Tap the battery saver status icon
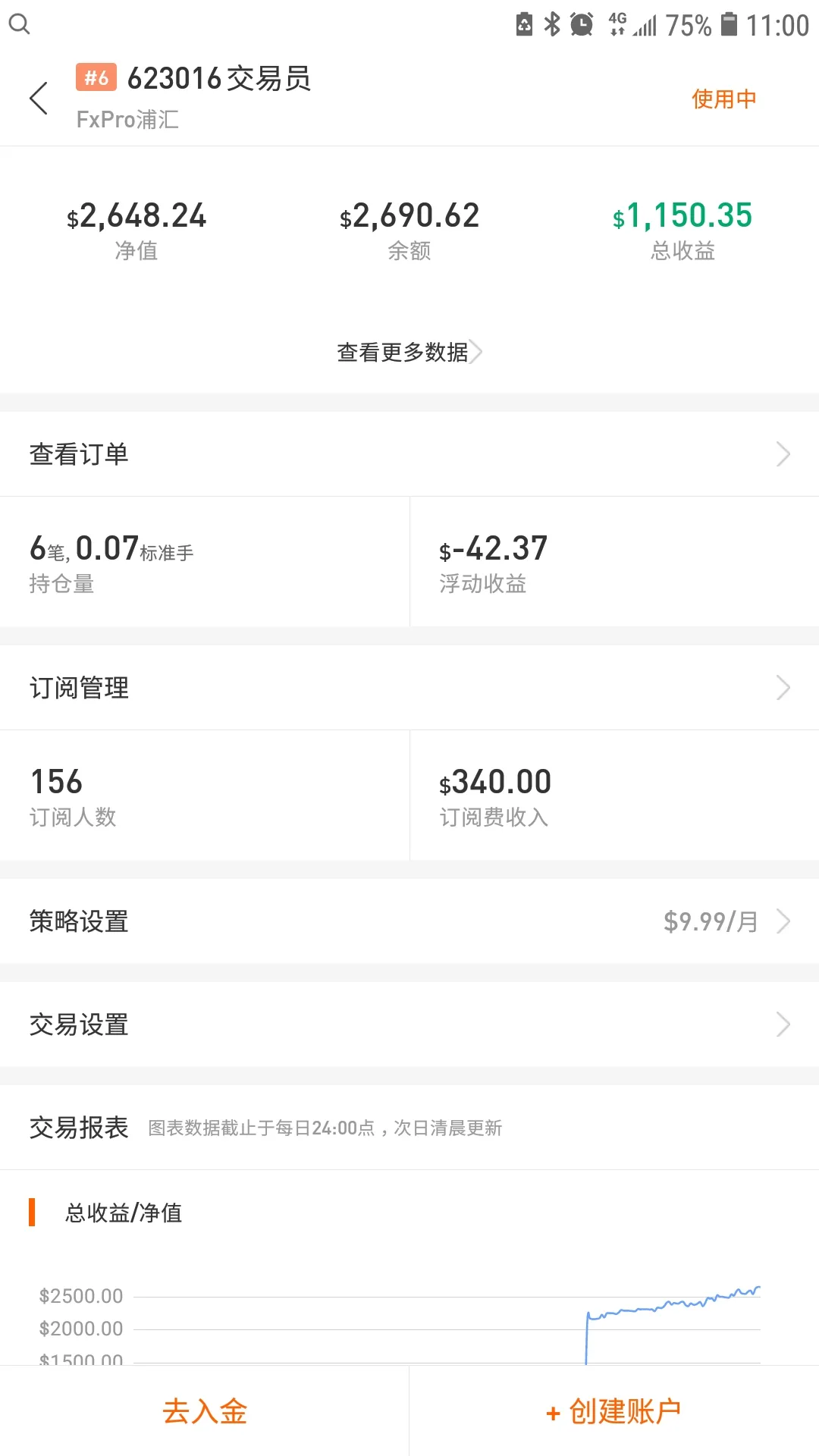 click(524, 24)
